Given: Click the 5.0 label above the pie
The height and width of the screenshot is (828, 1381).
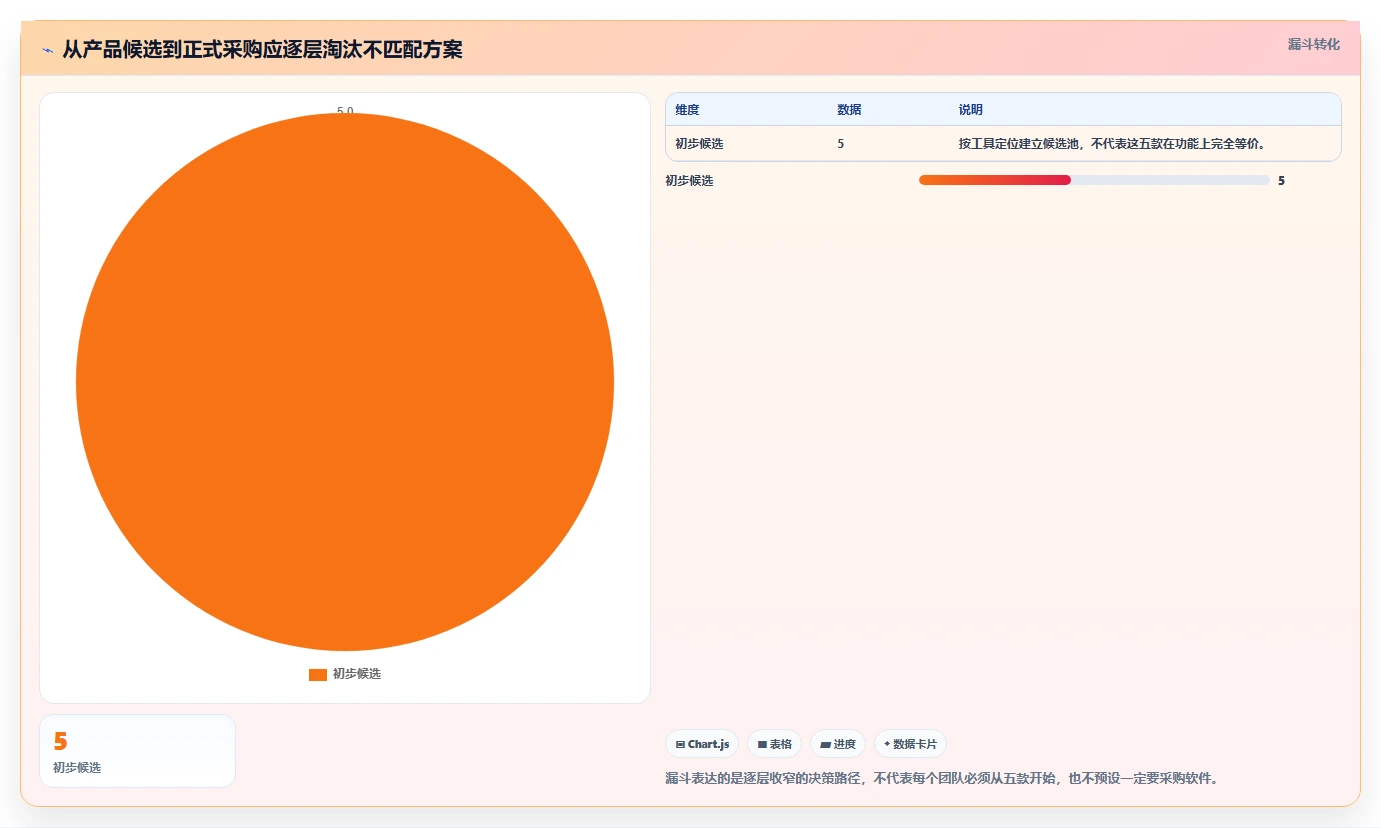Looking at the screenshot, I should 345,111.
